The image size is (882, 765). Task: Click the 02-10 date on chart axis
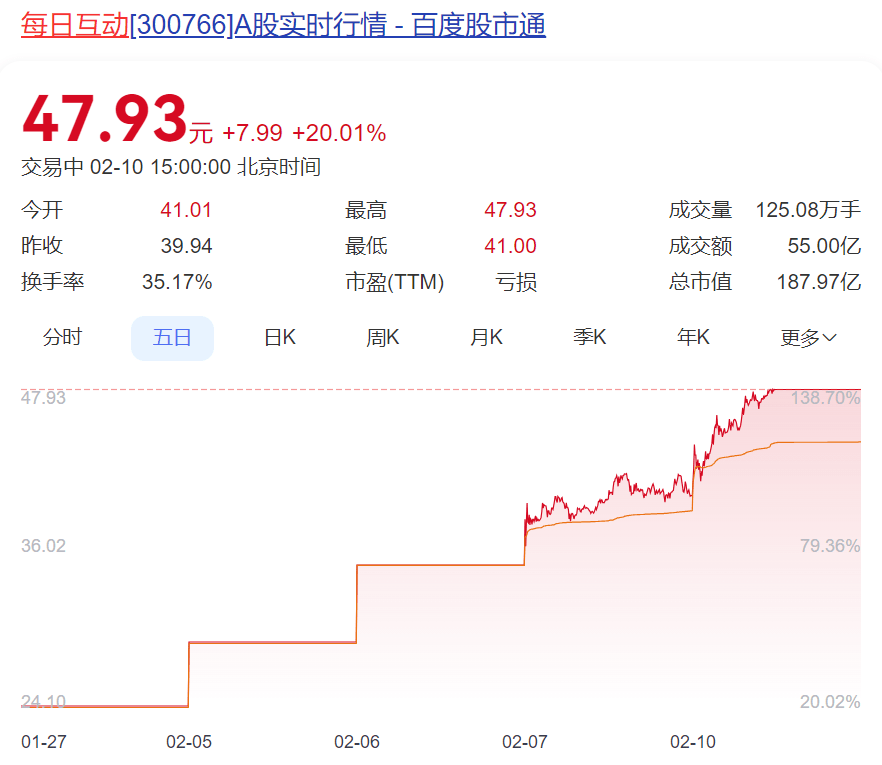693,742
